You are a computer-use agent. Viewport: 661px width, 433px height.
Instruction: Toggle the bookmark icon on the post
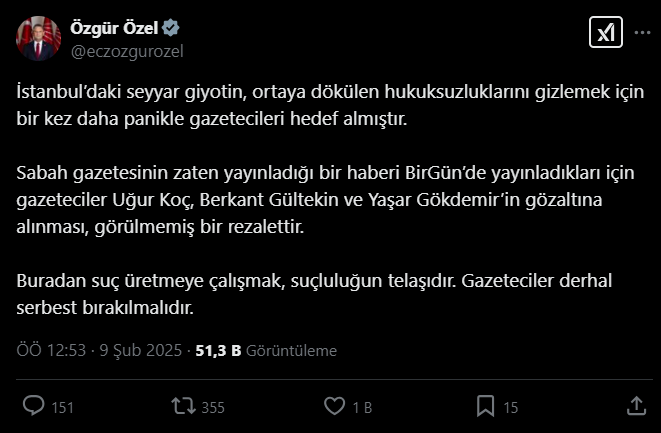coord(485,406)
